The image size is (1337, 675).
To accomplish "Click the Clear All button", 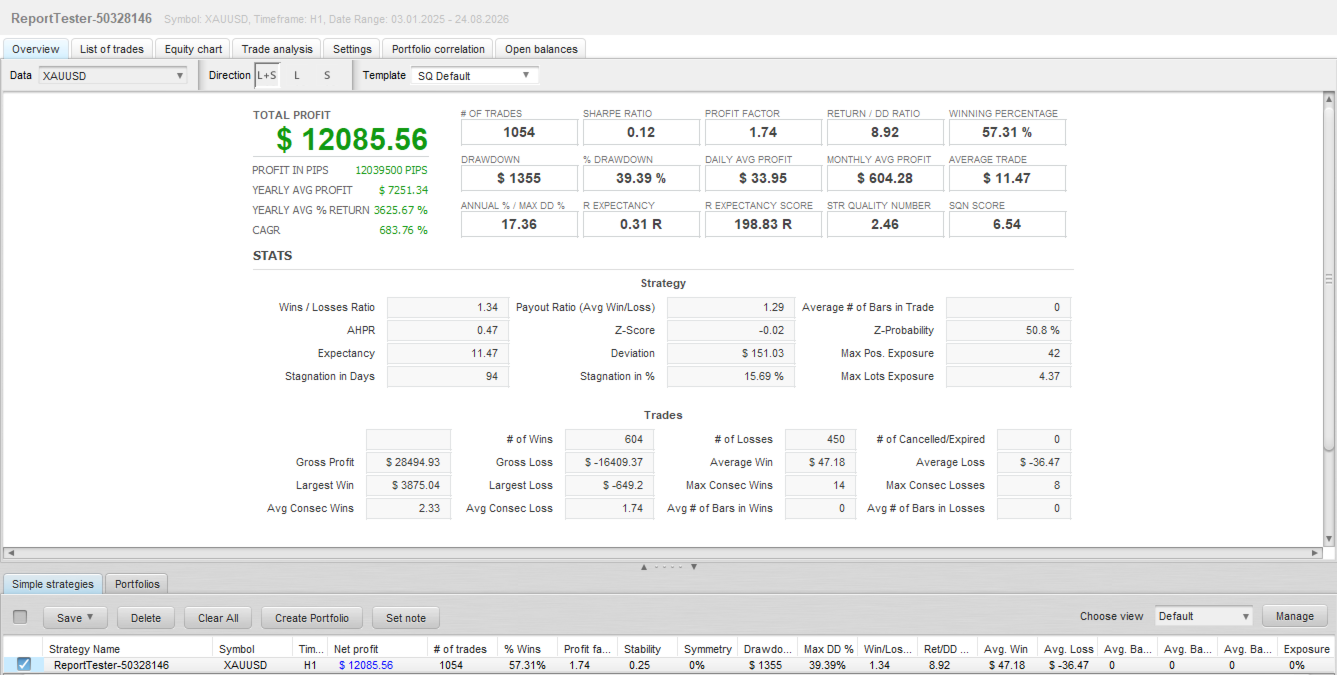I will (x=218, y=618).
